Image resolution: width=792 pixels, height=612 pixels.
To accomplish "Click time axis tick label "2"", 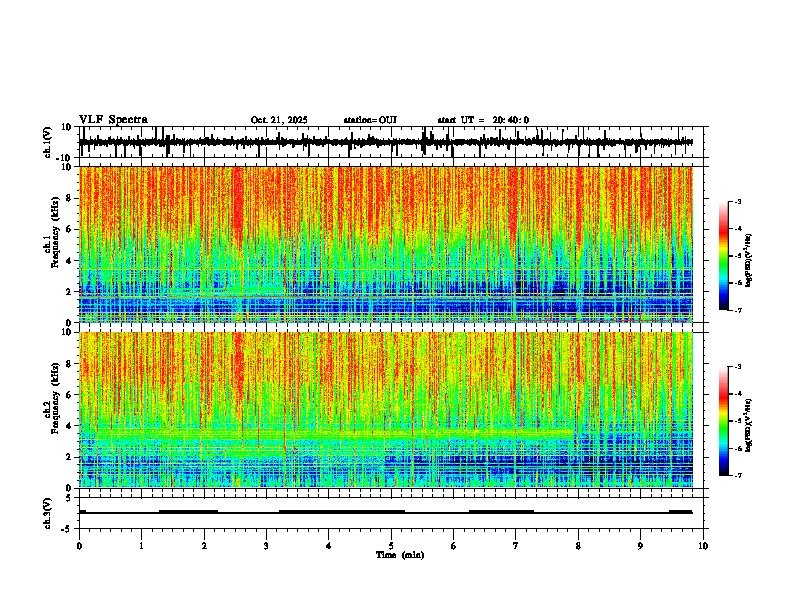I will coord(204,546).
